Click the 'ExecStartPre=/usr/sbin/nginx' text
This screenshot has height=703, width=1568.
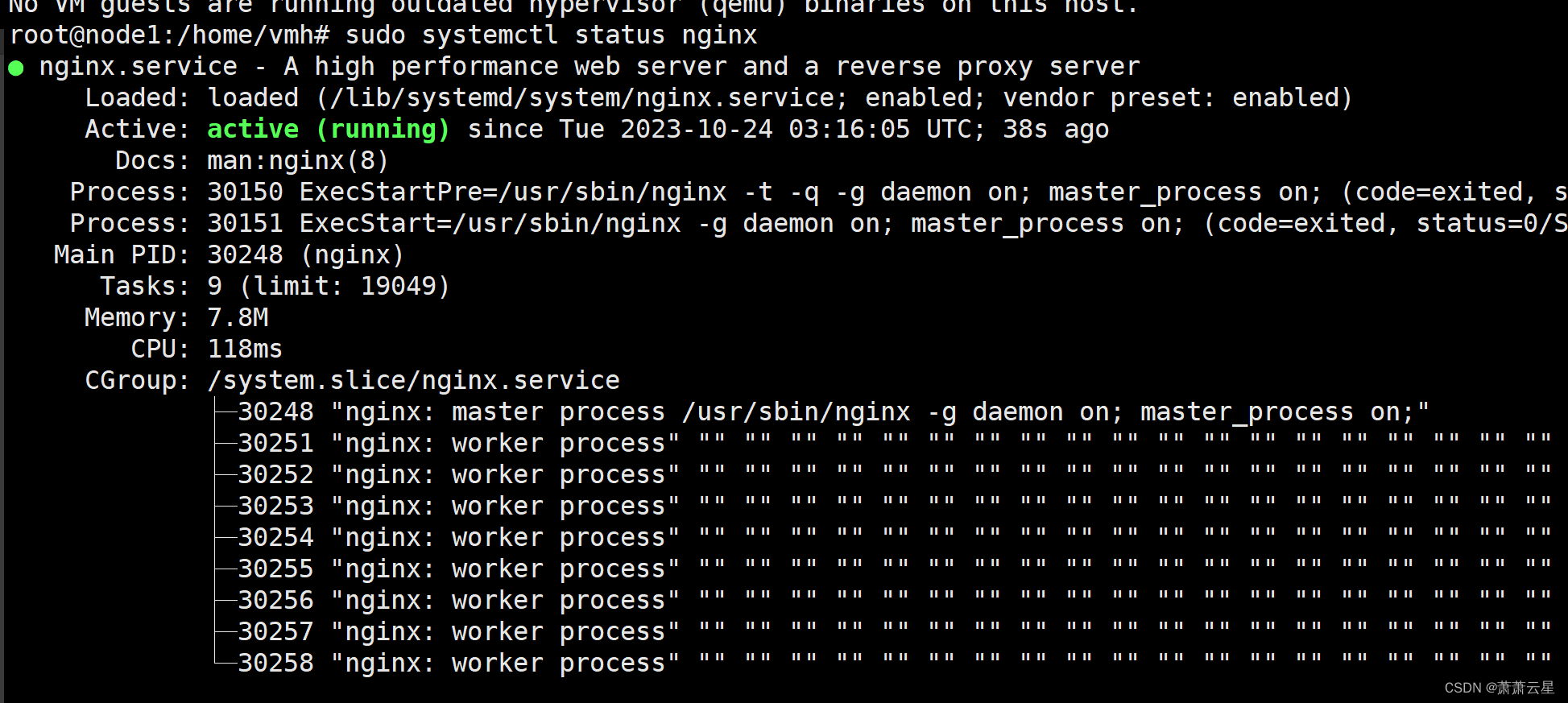[x=513, y=192]
